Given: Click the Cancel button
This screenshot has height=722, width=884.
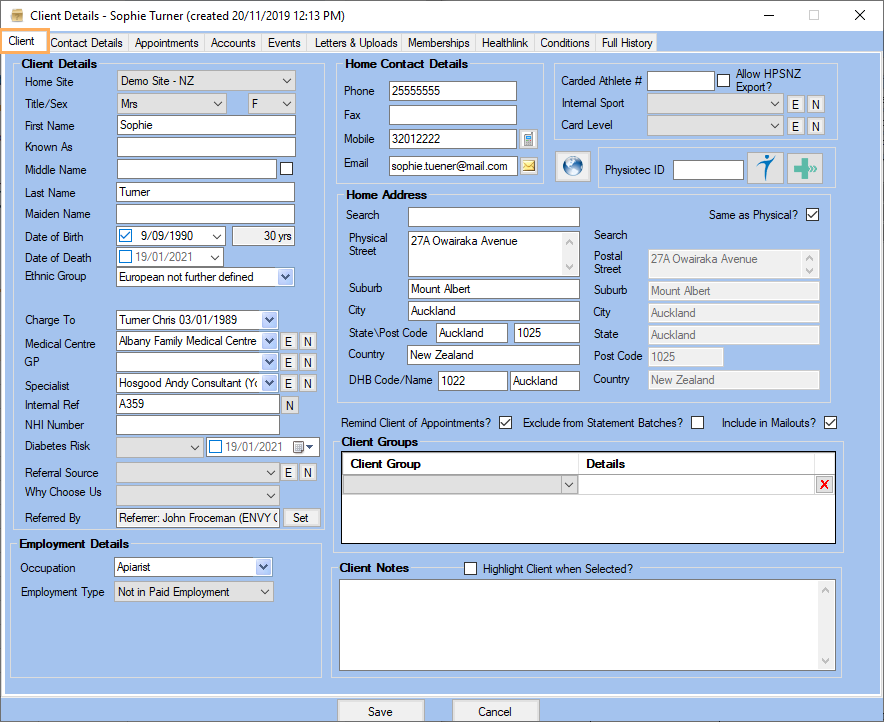Looking at the screenshot, I should [496, 711].
